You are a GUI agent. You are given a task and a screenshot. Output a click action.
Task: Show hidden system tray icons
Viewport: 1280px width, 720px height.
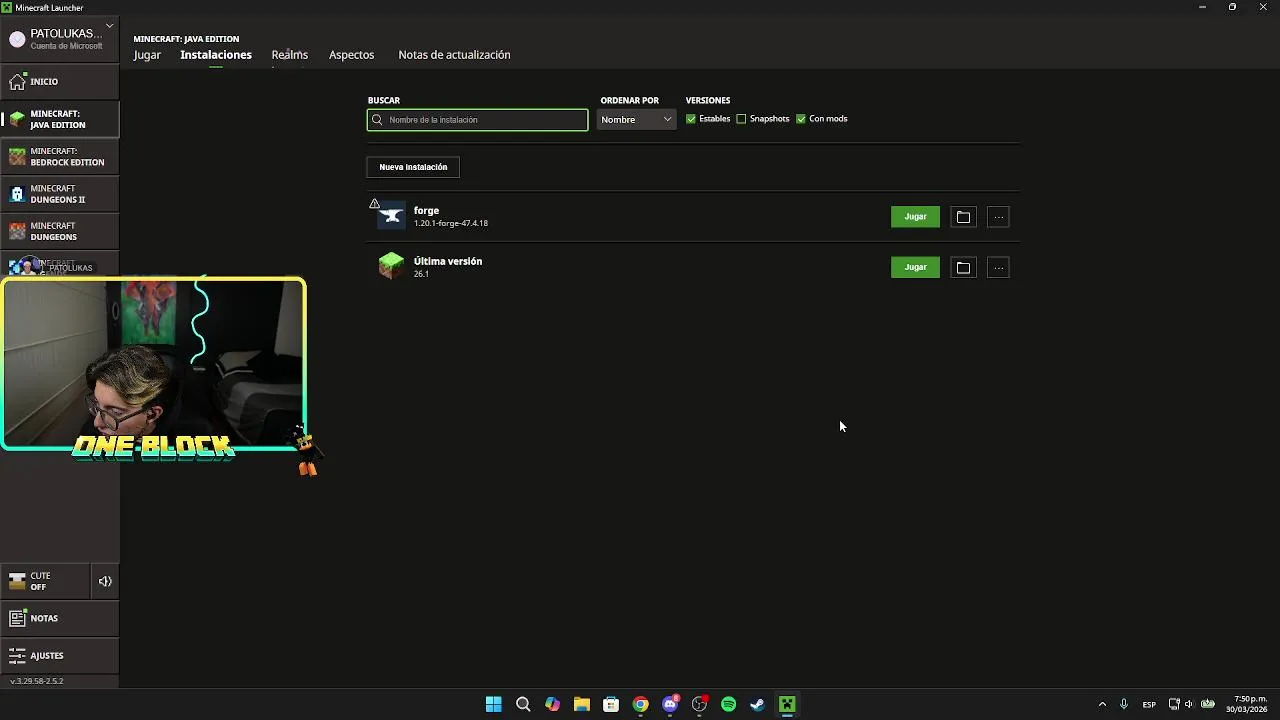coord(1102,704)
